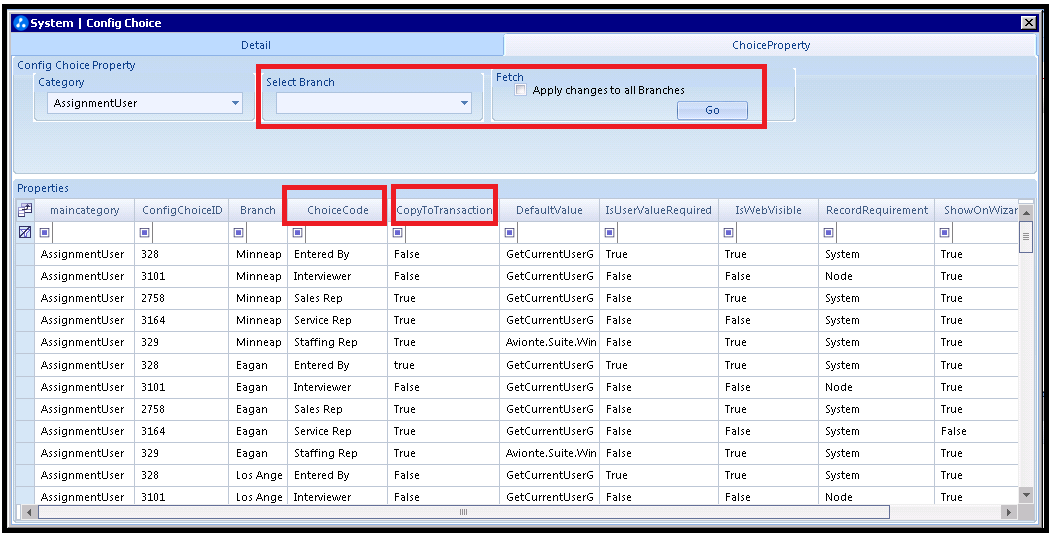Switch to the ChoiceProperty tab

pyautogui.click(x=771, y=45)
